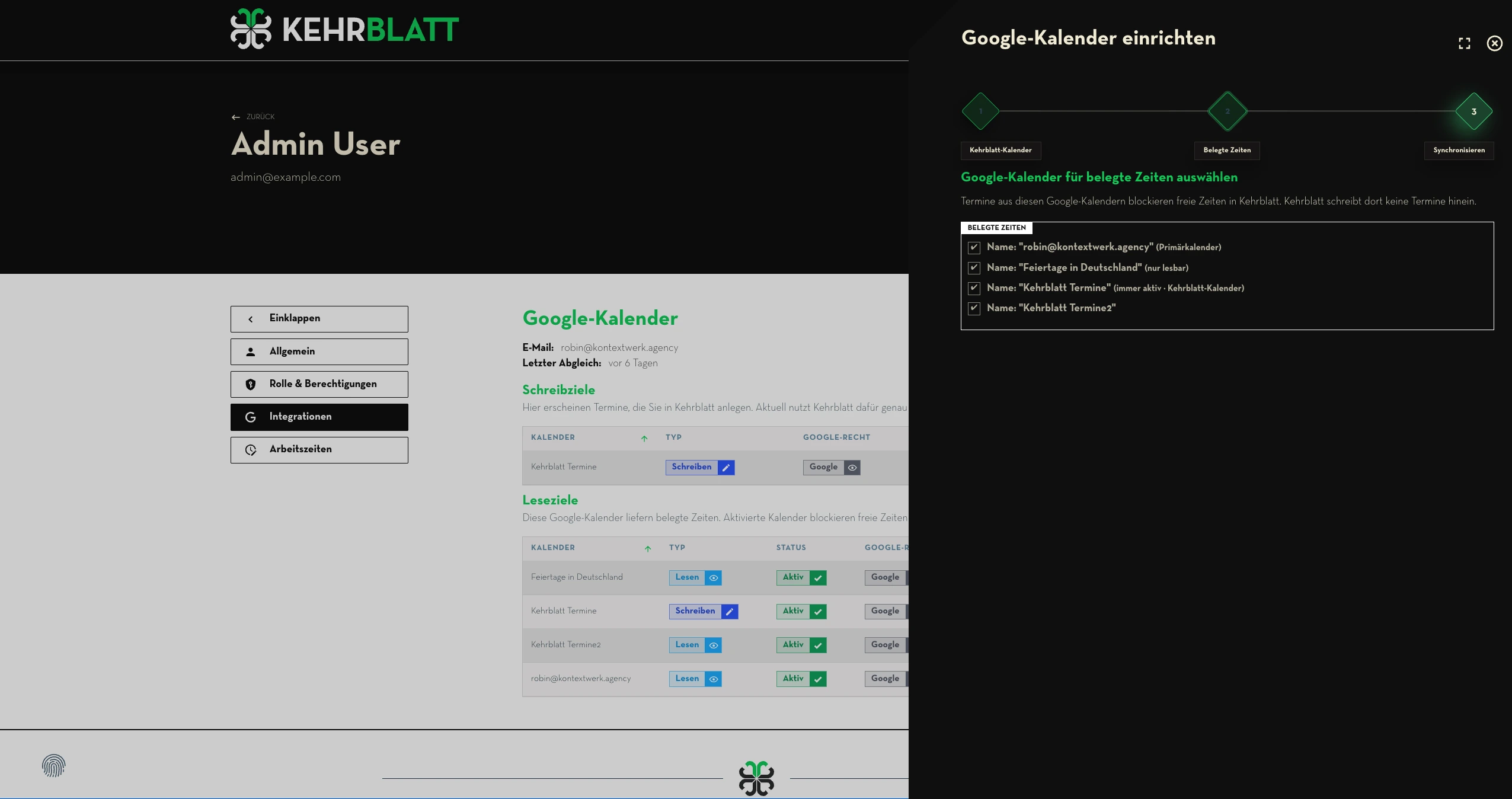
Task: Click TYP column header in Schreibziele
Action: (x=673, y=437)
